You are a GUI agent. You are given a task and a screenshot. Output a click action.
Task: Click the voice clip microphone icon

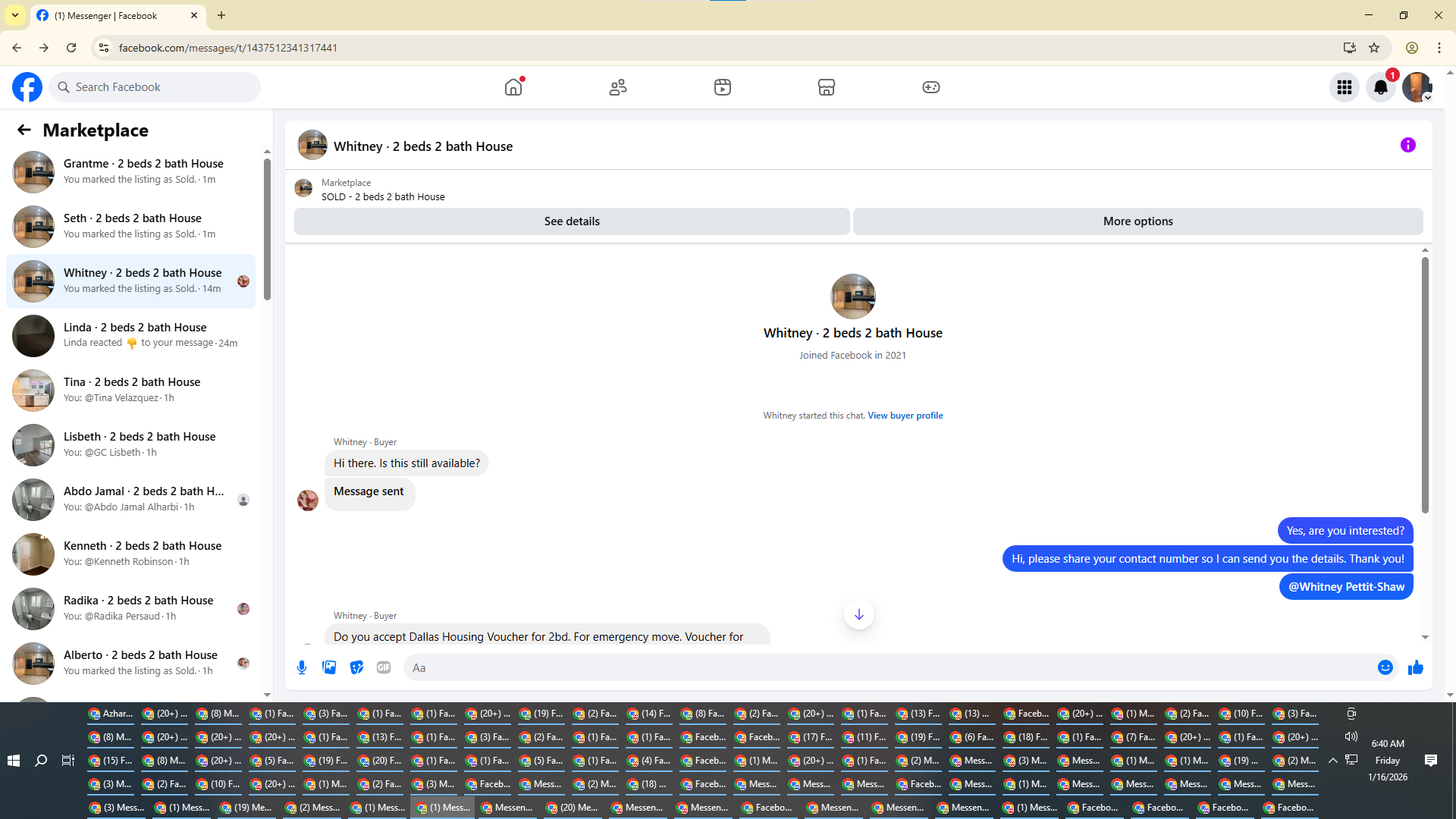coord(302,667)
